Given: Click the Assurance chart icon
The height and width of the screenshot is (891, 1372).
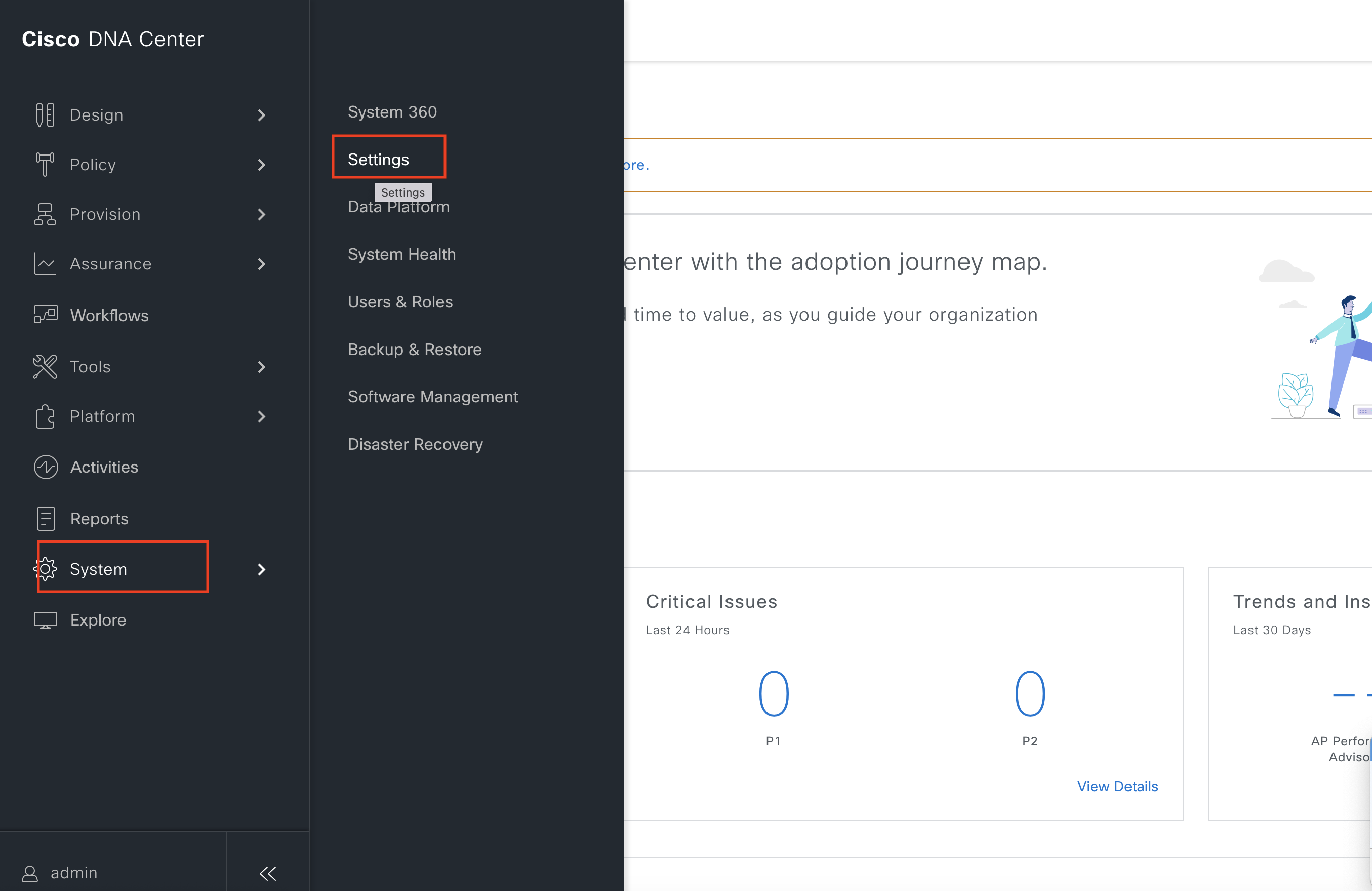Looking at the screenshot, I should pos(45,263).
